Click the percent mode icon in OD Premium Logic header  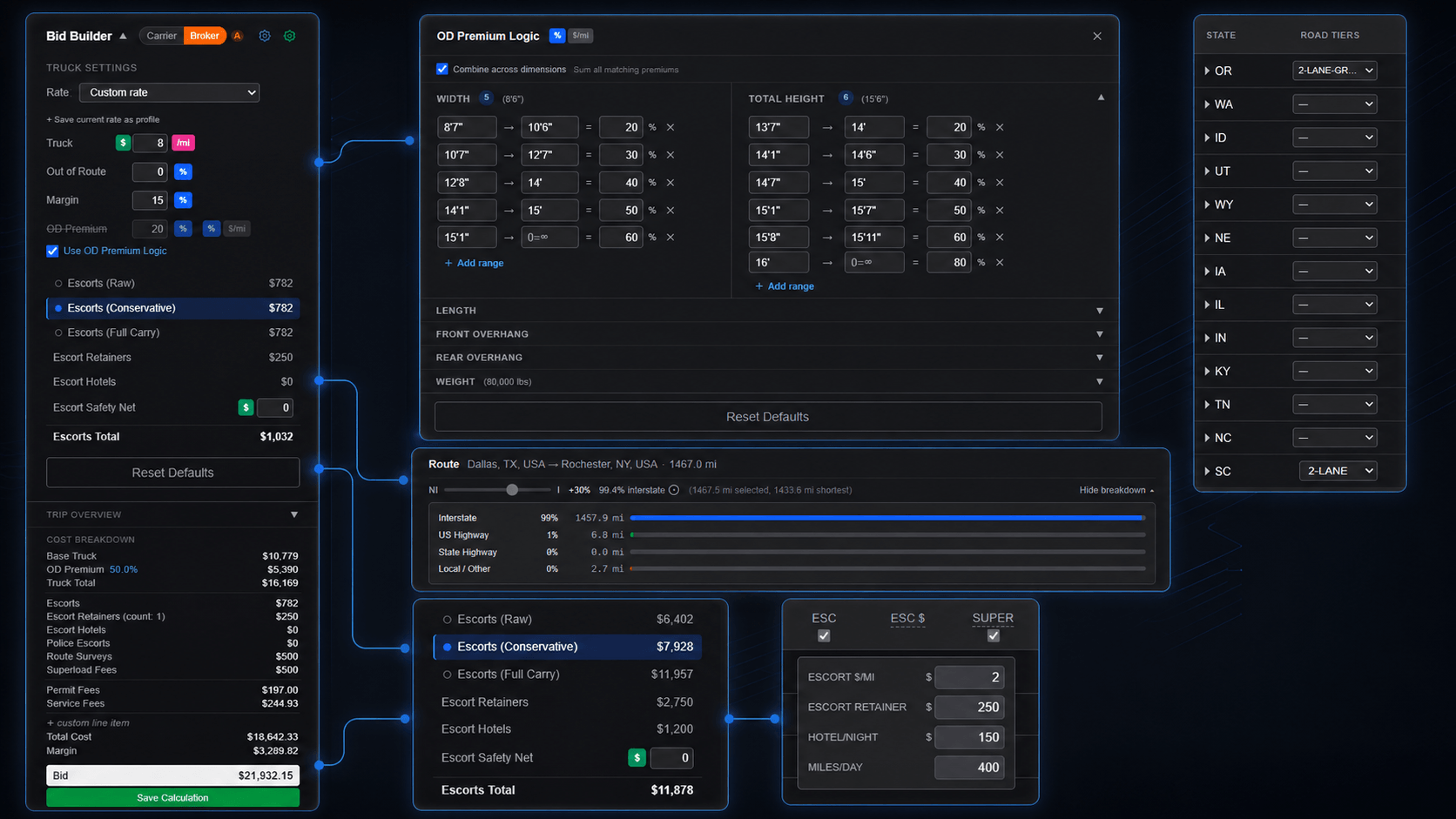(x=557, y=36)
